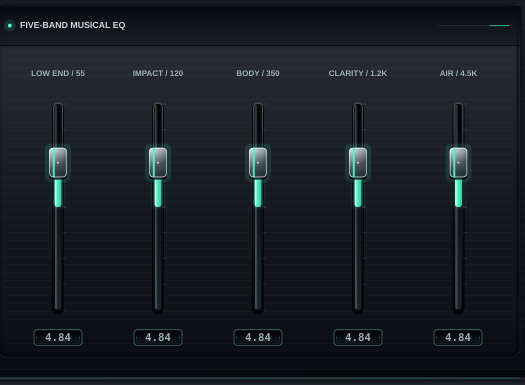The height and width of the screenshot is (385, 525).
Task: Click the LOW END / 55 slider handle
Action: [x=58, y=163]
